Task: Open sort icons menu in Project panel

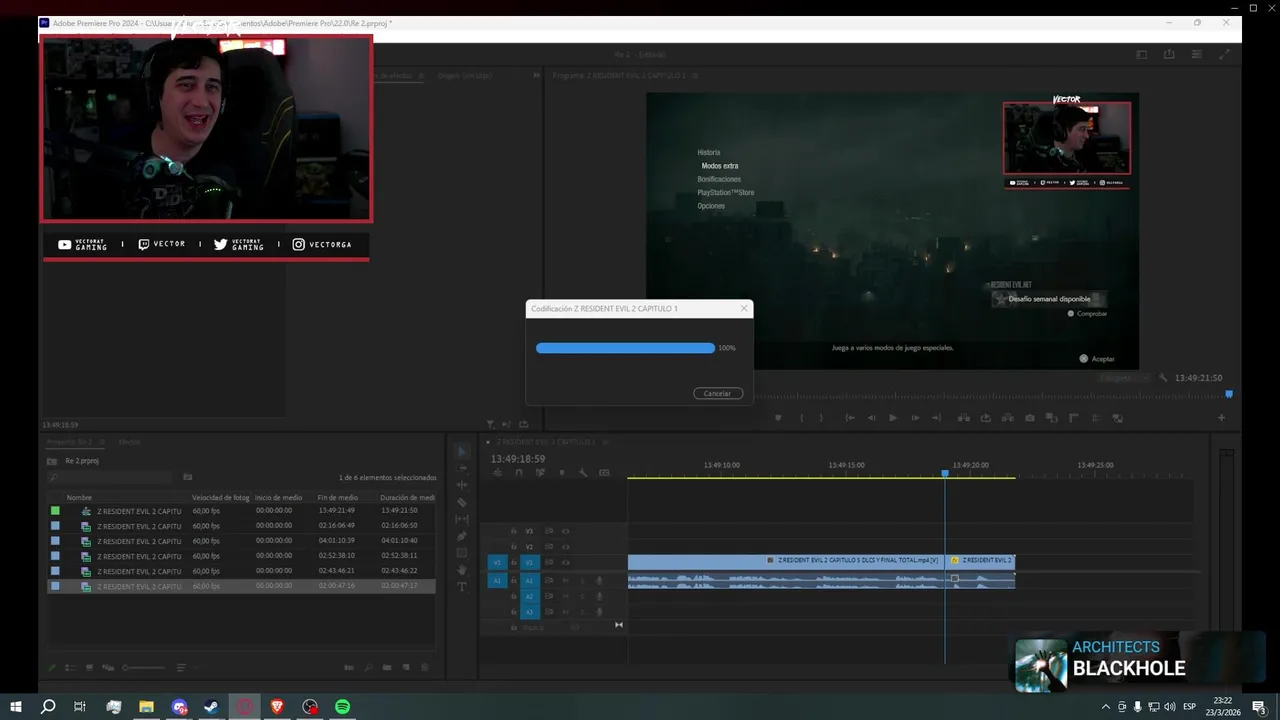Action: [181, 667]
